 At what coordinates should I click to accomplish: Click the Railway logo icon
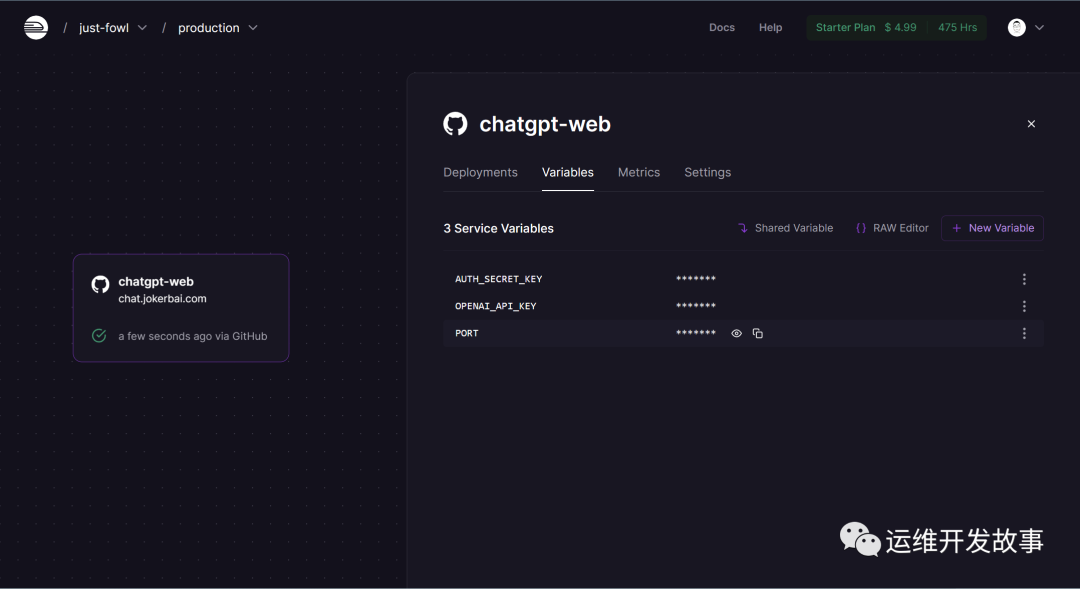point(36,28)
